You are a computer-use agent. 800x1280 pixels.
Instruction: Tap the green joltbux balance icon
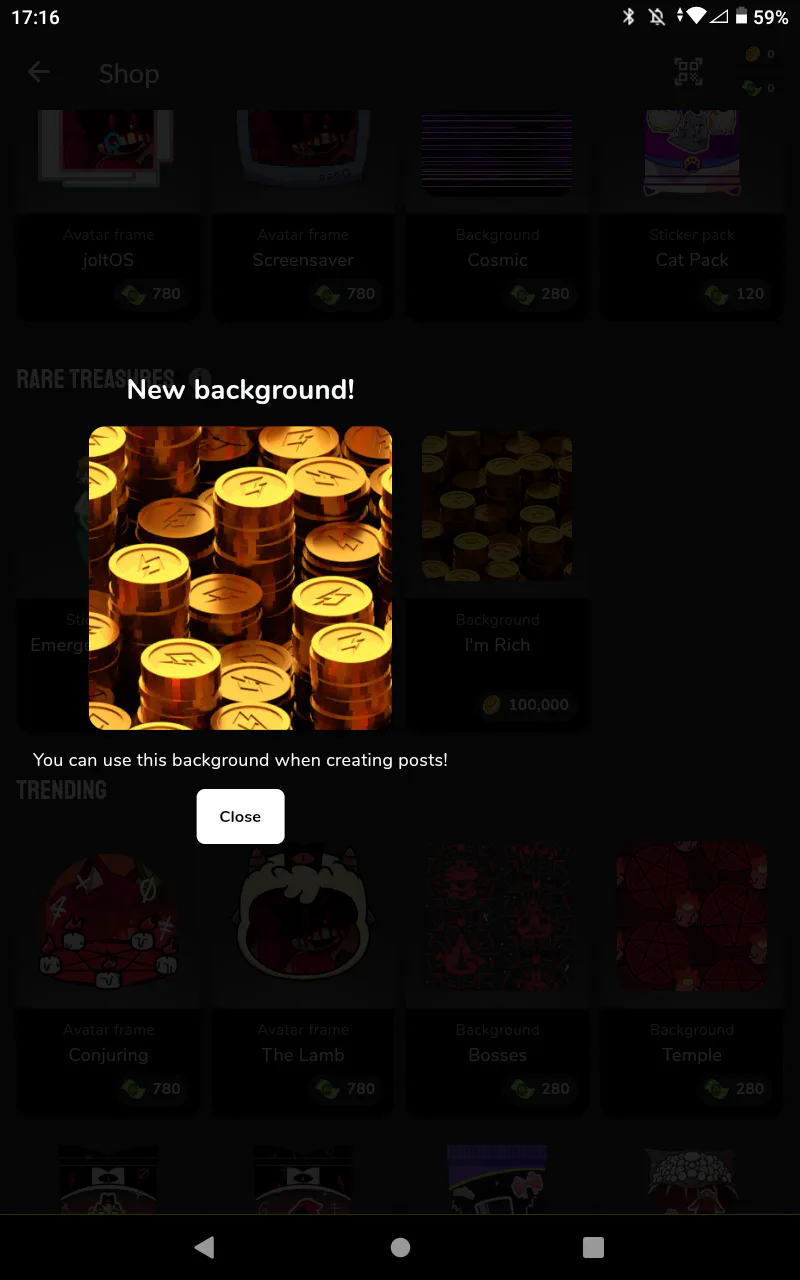752,88
